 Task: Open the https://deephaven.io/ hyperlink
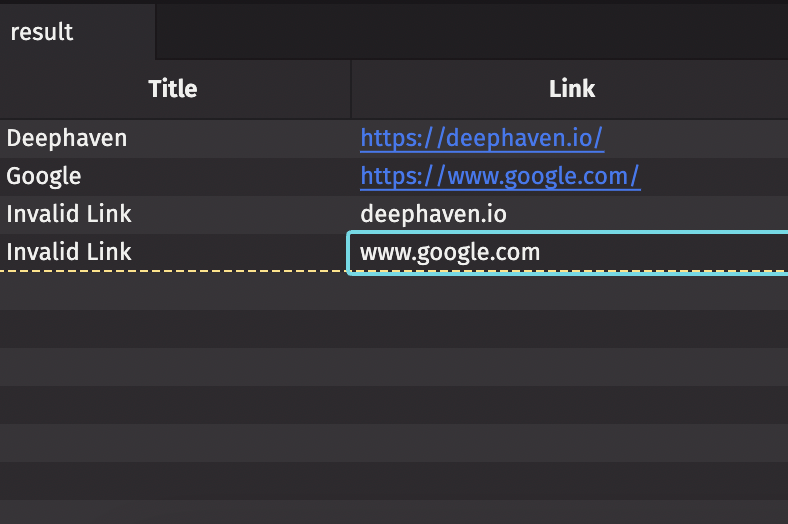pos(481,138)
